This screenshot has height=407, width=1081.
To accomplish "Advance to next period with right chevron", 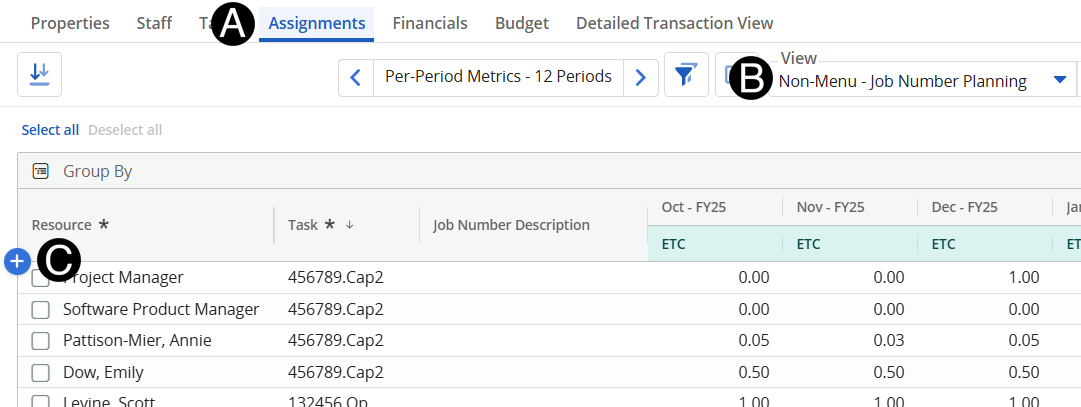I will click(641, 77).
